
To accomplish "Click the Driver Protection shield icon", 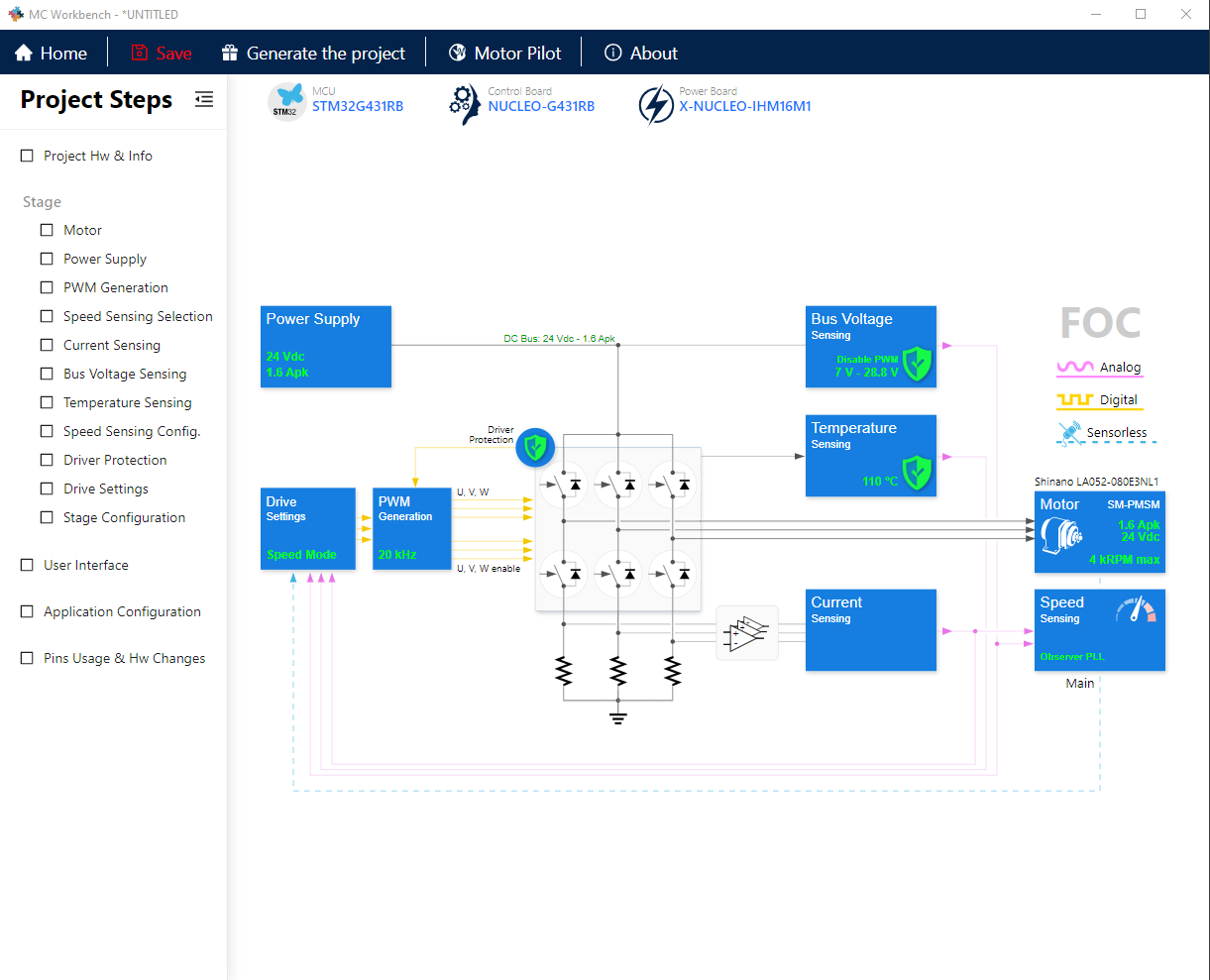I will (535, 448).
